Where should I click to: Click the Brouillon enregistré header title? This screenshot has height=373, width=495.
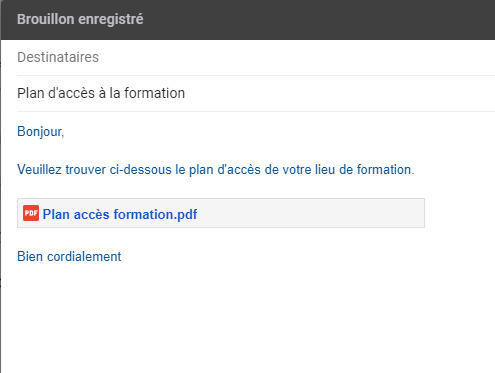80,19
